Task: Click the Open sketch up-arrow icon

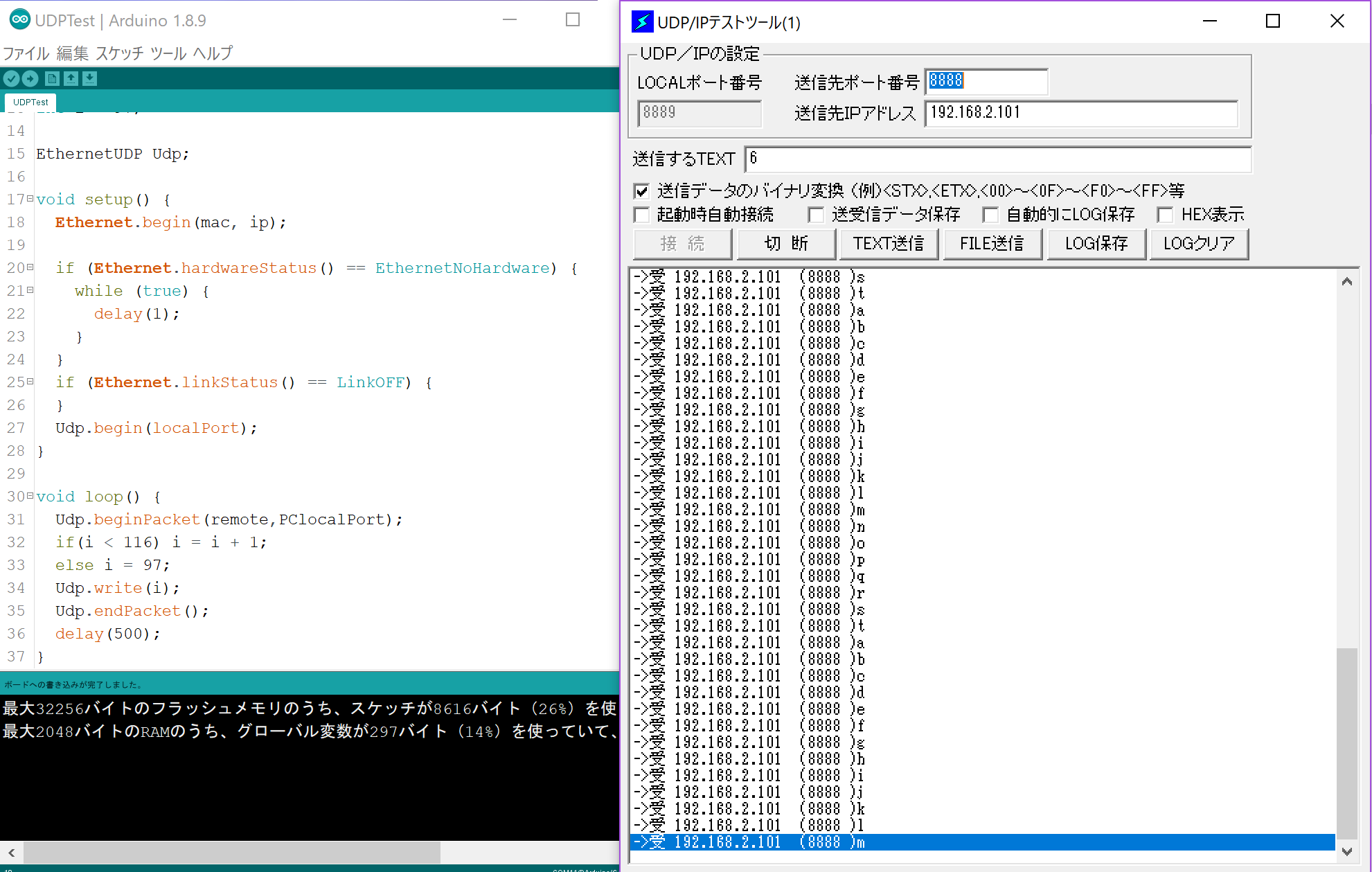Action: coord(71,79)
